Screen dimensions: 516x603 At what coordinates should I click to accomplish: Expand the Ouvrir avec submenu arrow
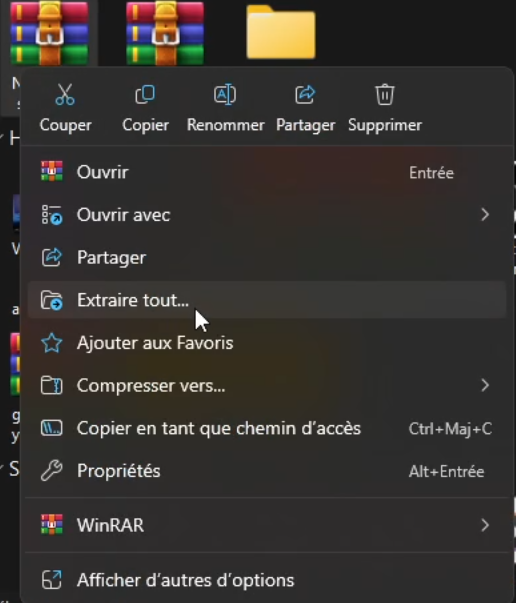point(485,215)
